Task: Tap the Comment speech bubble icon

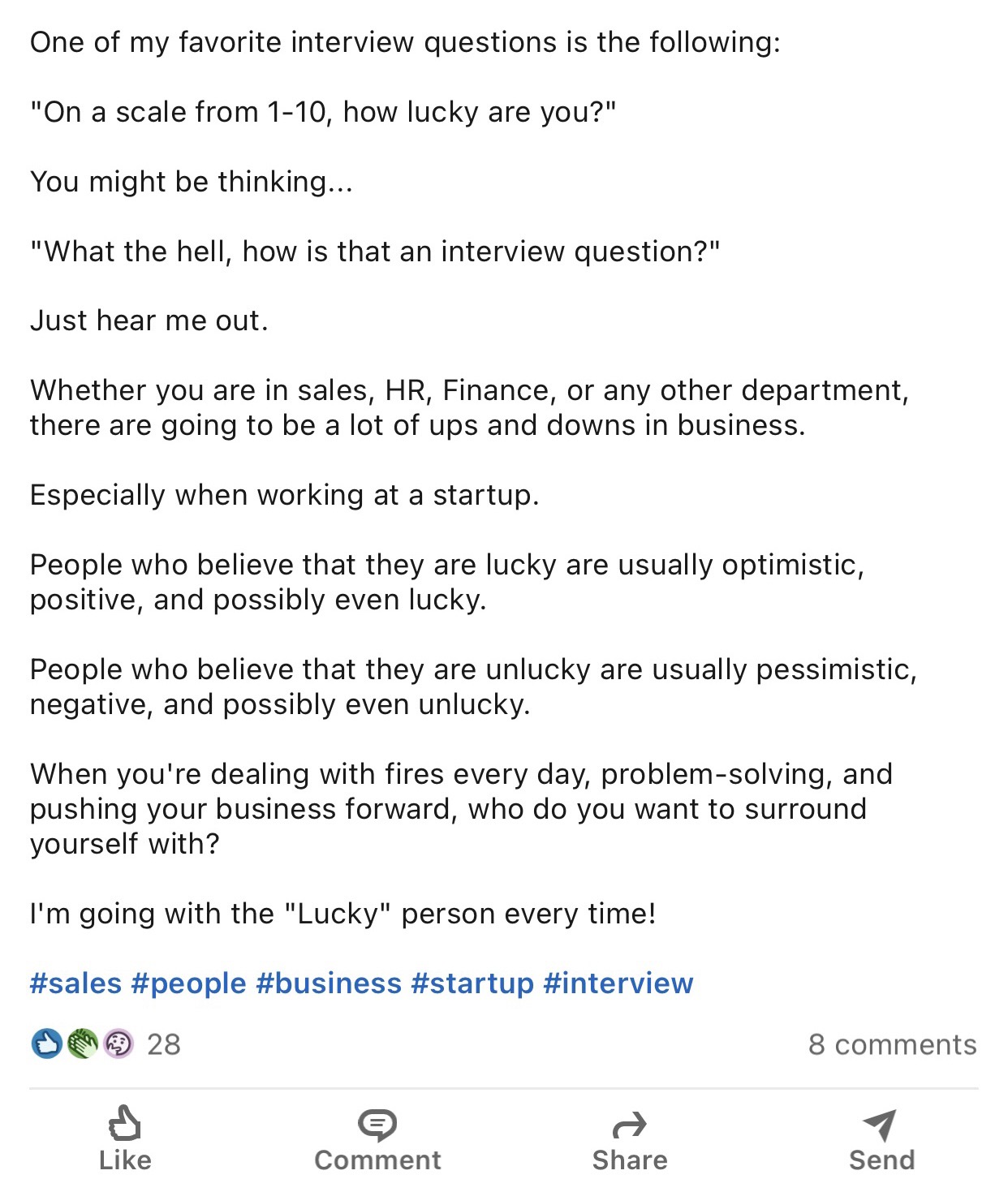Action: pos(377,1125)
